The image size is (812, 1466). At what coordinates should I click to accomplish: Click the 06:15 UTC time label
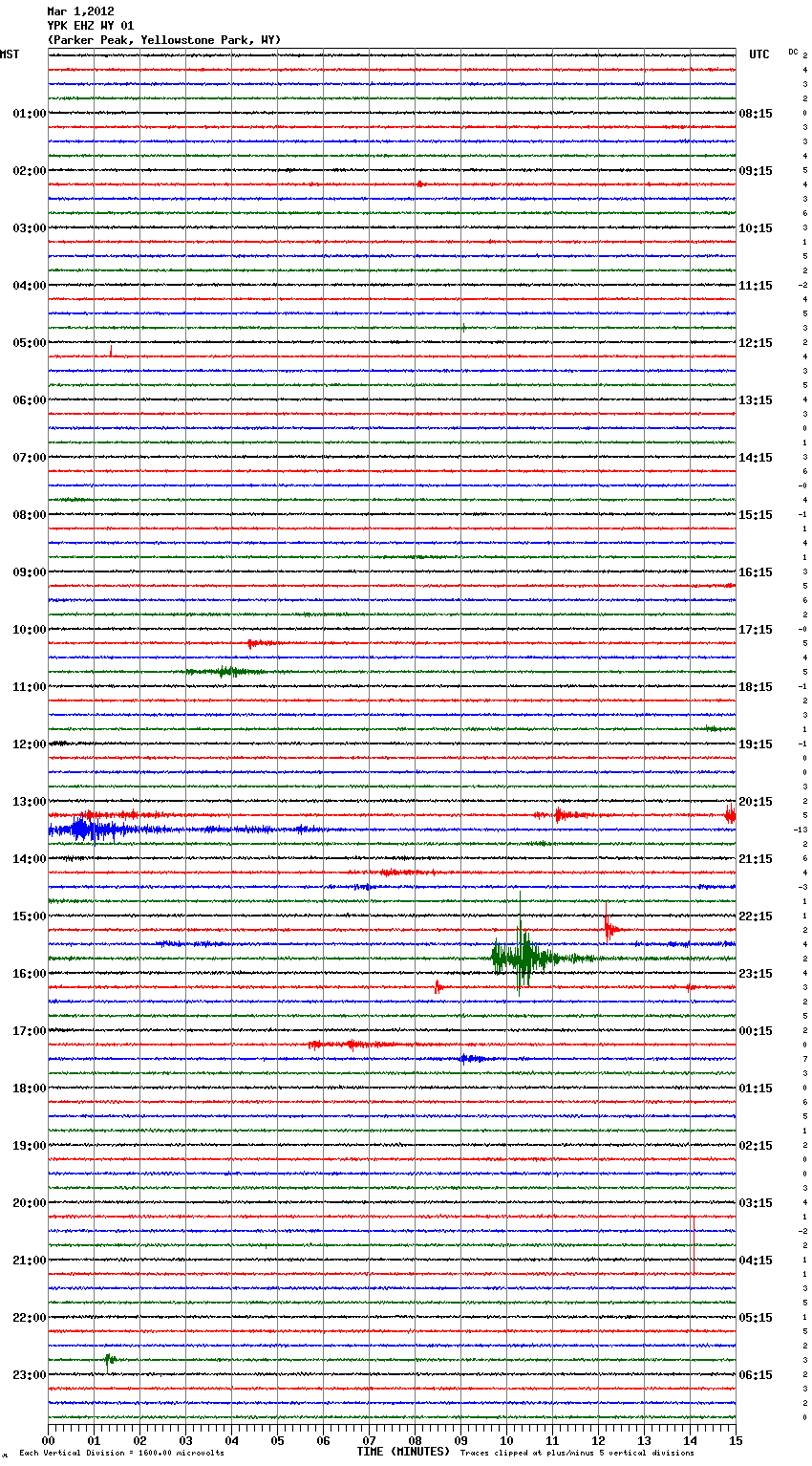tap(756, 1375)
